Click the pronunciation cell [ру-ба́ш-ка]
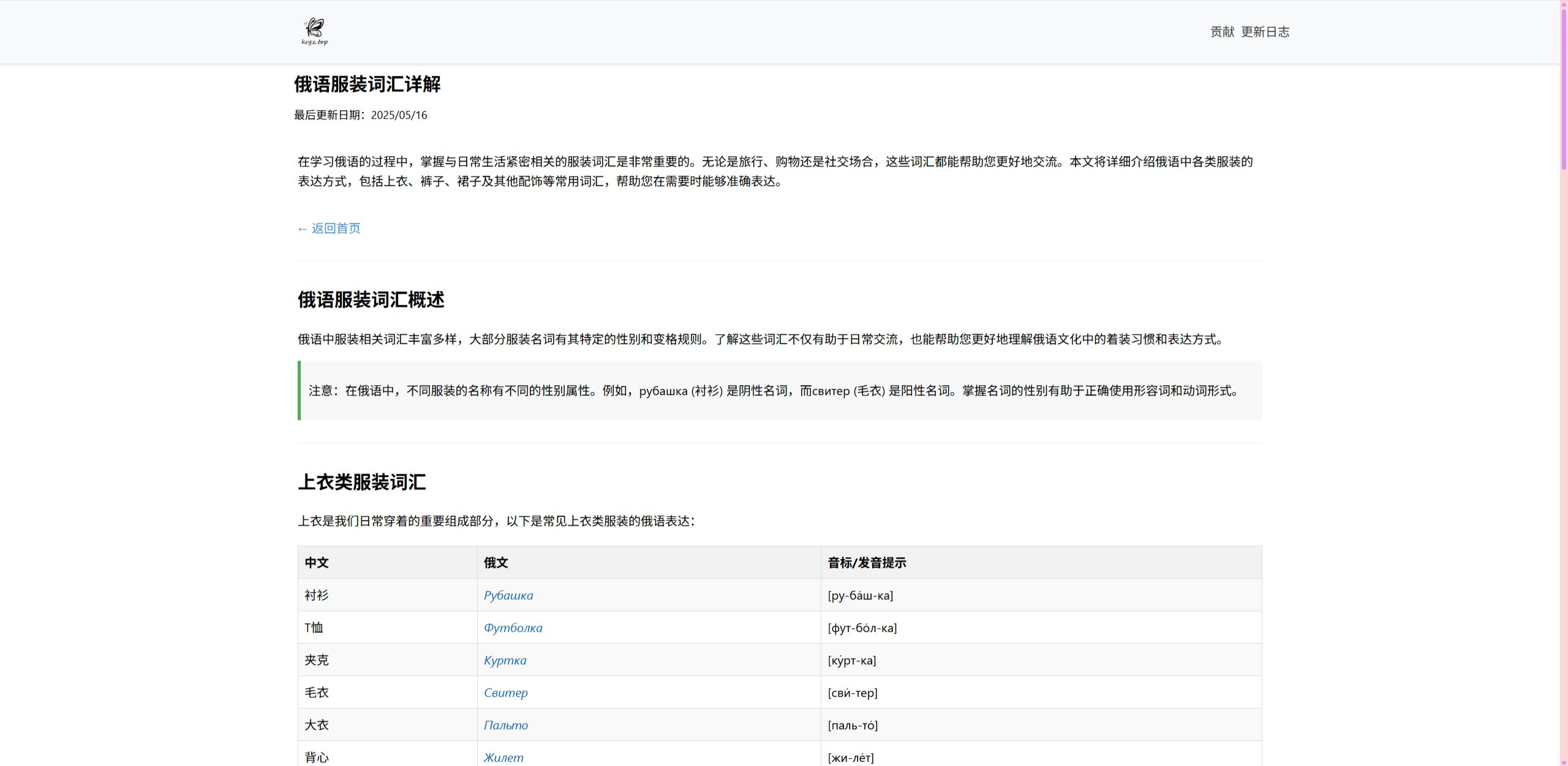The width and height of the screenshot is (1568, 766). coord(860,595)
